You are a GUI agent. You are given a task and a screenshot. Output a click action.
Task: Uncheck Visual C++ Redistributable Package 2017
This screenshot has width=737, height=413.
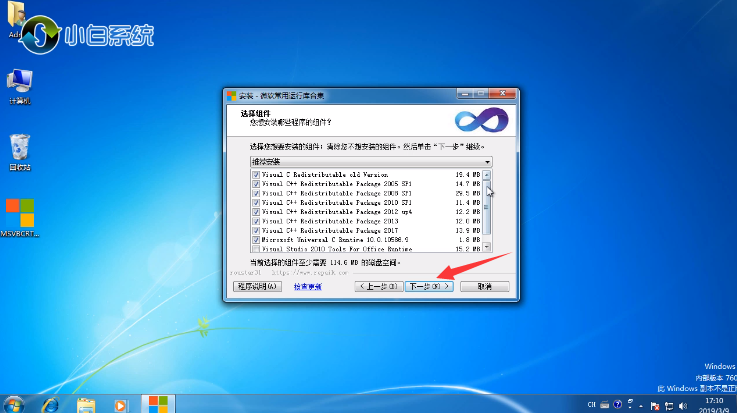pyautogui.click(x=256, y=229)
